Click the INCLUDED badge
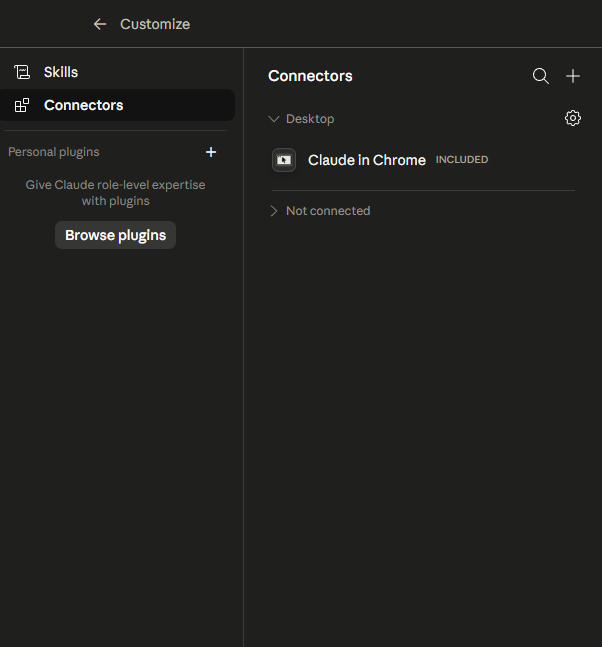Image resolution: width=602 pixels, height=647 pixels. (x=462, y=160)
